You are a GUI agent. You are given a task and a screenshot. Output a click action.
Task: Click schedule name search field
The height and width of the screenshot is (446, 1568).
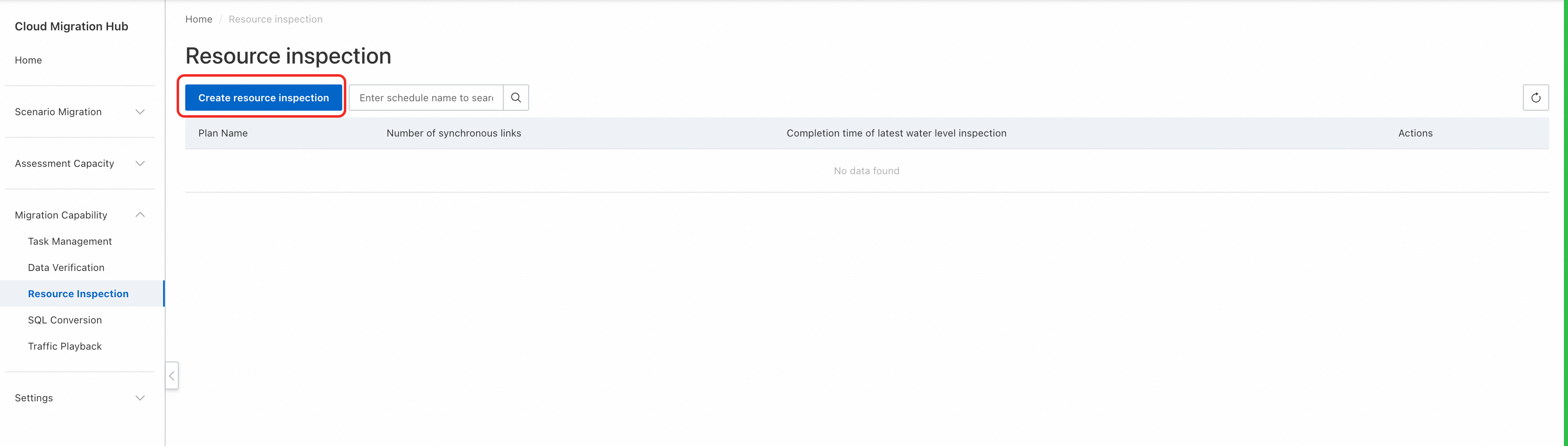pyautogui.click(x=426, y=97)
